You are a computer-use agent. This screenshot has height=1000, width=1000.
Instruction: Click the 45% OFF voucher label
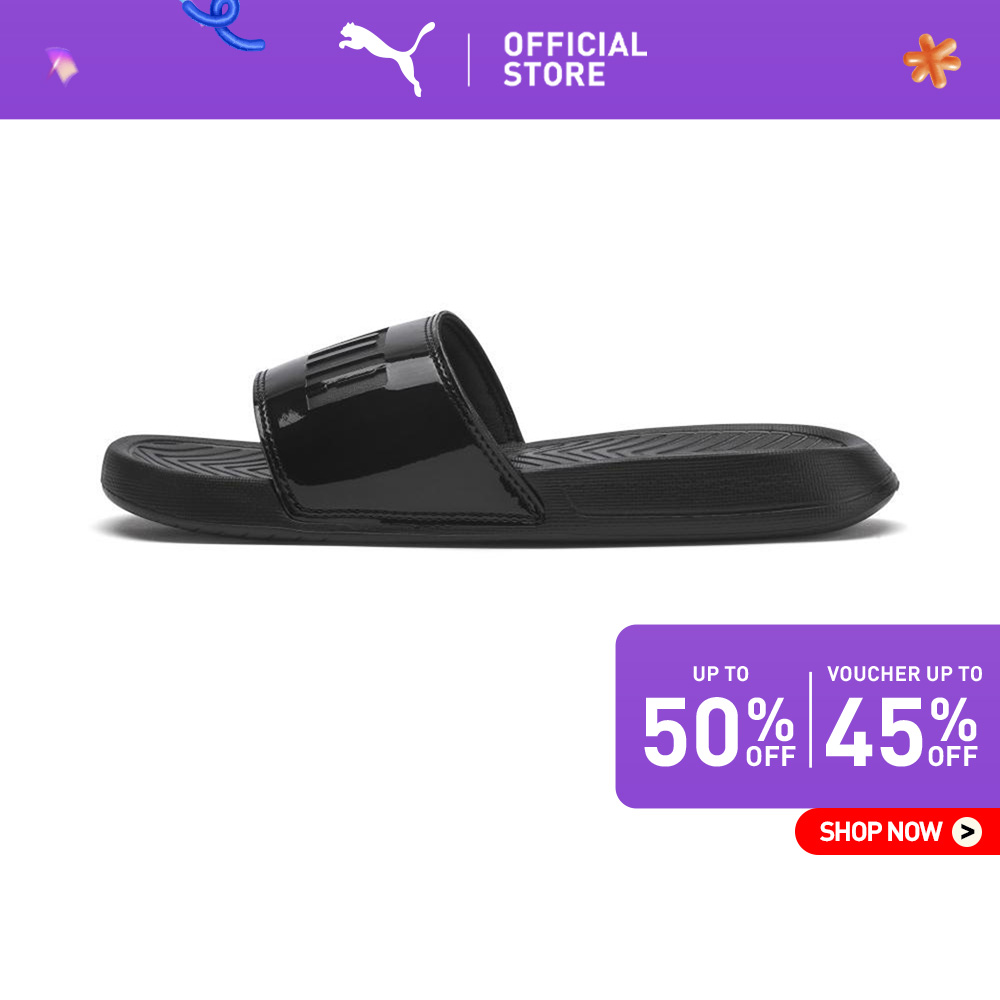(x=902, y=731)
